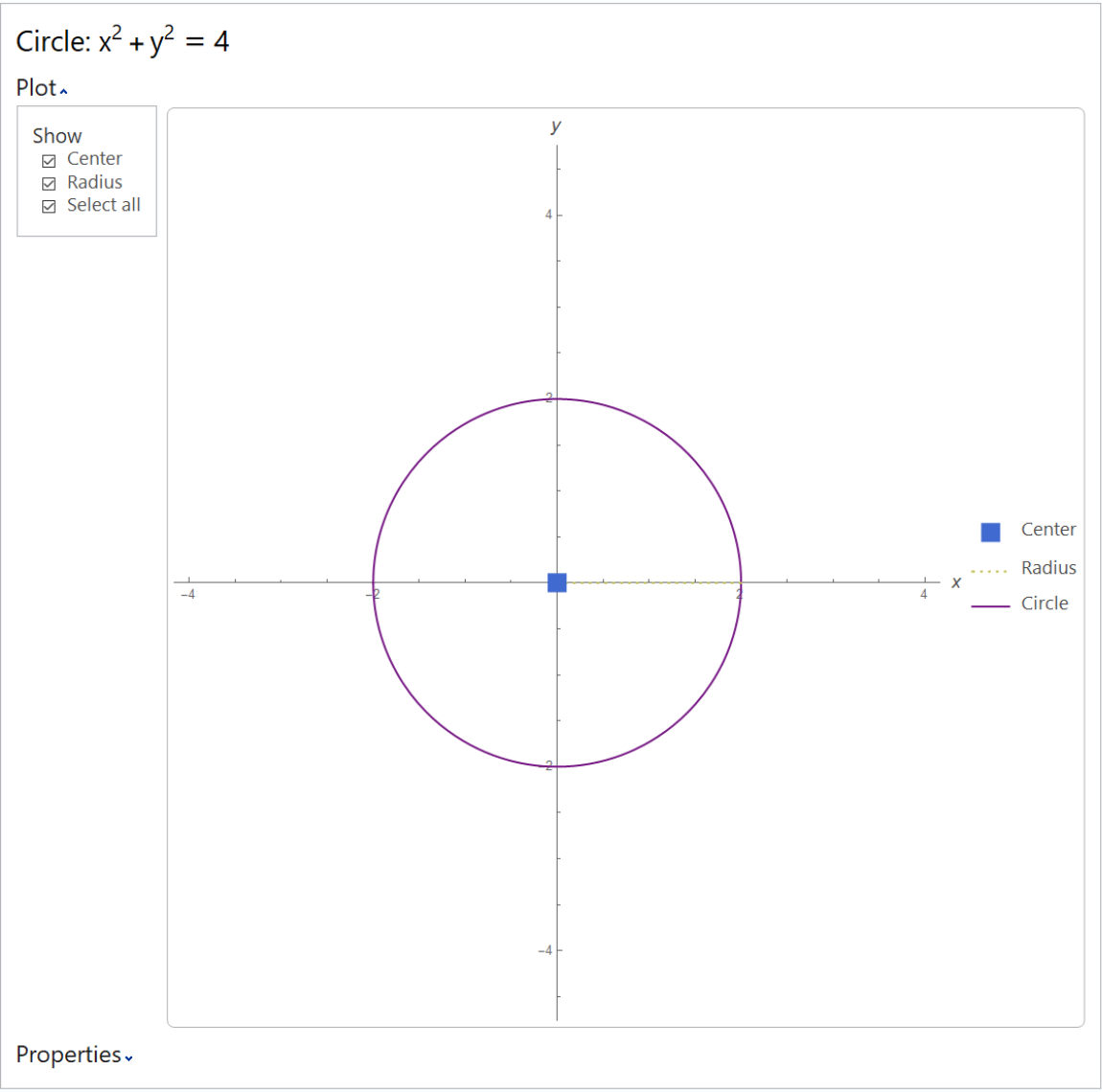This screenshot has height=1092, width=1102.
Task: Click the -4 tick label on the x-axis
Action: [190, 594]
